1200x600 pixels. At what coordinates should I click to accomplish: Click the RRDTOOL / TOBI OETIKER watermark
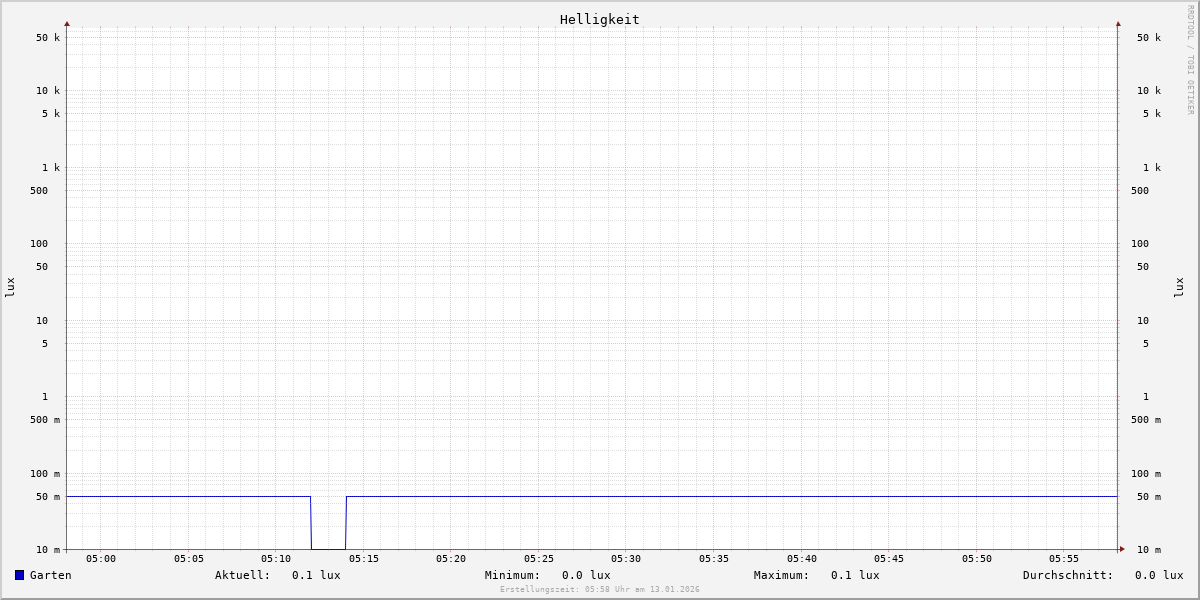1190,59
